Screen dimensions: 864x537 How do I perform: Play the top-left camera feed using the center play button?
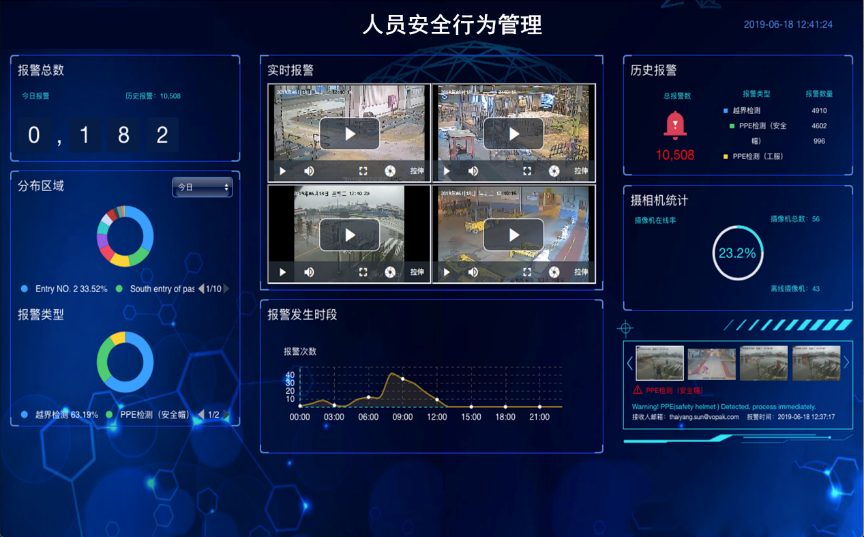[349, 133]
